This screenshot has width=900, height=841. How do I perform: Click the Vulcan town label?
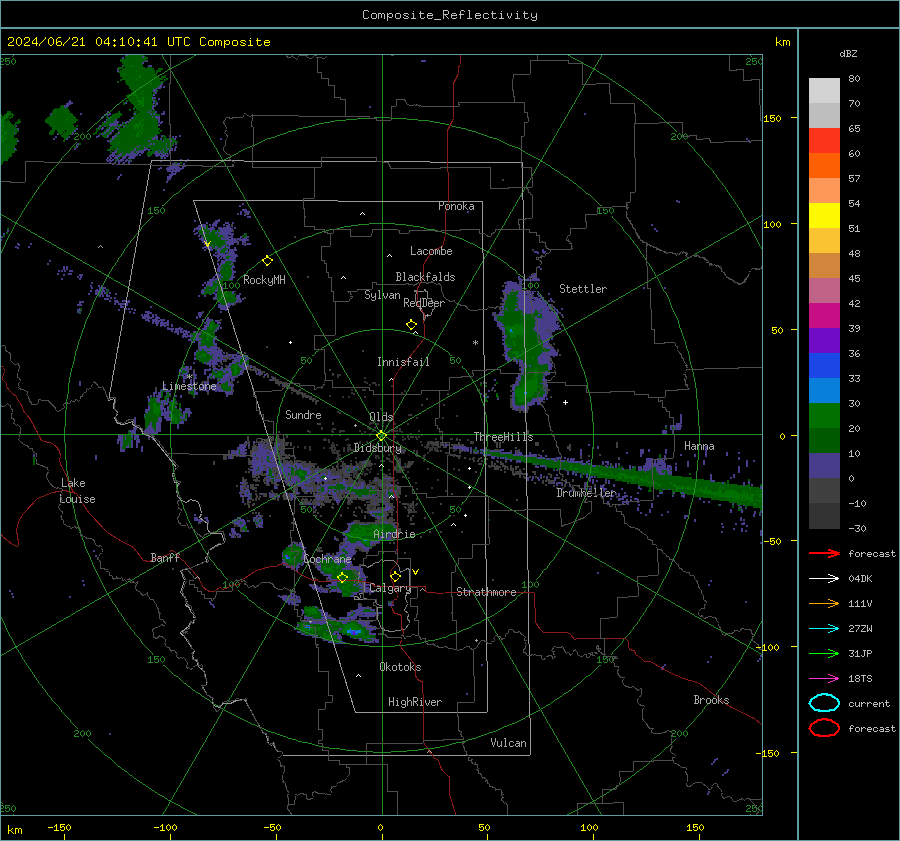(508, 743)
